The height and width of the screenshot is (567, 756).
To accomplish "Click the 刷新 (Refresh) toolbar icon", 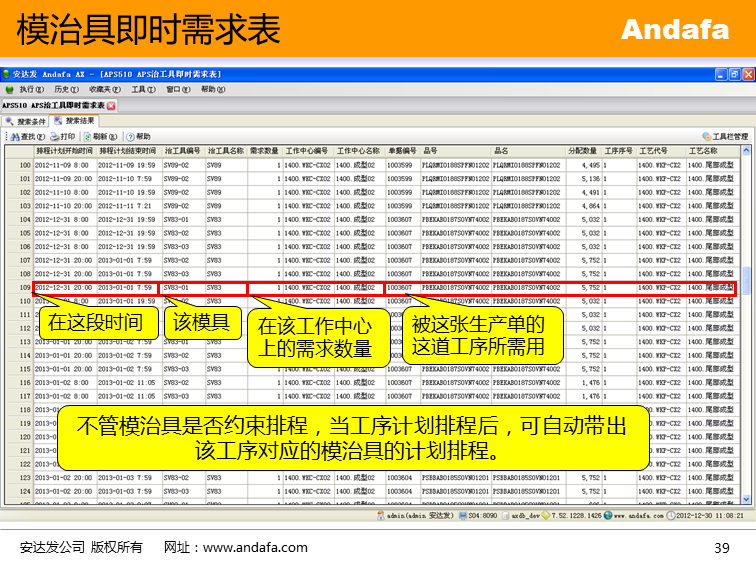I will point(88,136).
